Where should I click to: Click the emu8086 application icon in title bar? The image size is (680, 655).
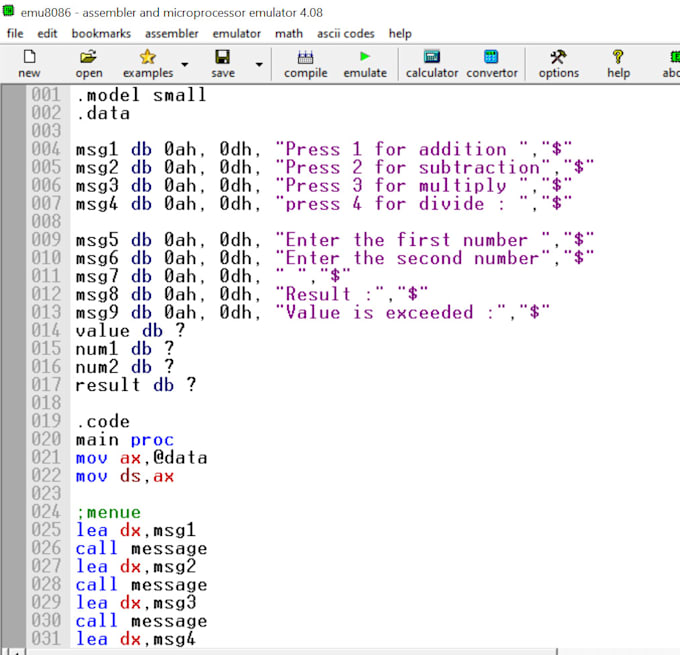tap(8, 10)
